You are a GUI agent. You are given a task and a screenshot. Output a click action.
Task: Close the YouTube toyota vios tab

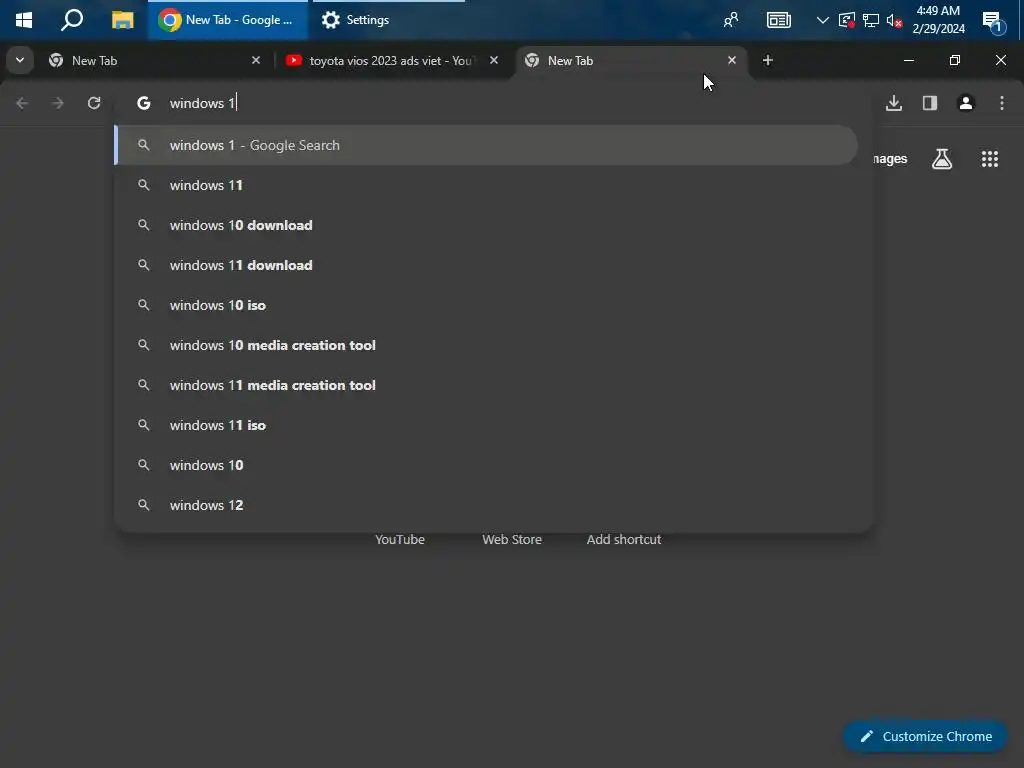point(494,60)
